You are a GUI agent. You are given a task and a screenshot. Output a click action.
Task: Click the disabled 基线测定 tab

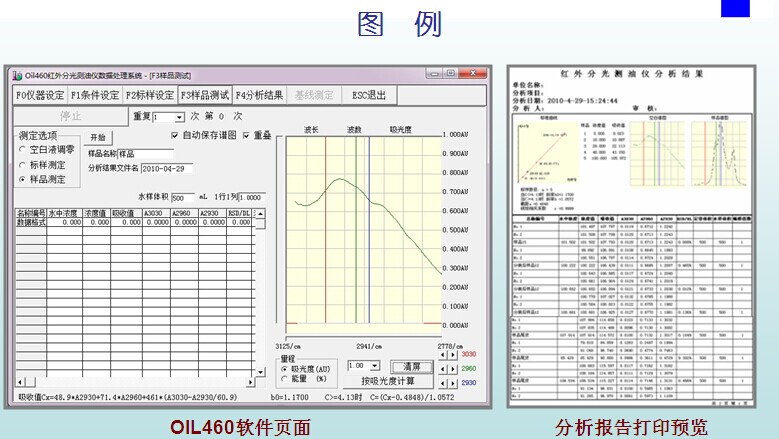tap(314, 95)
